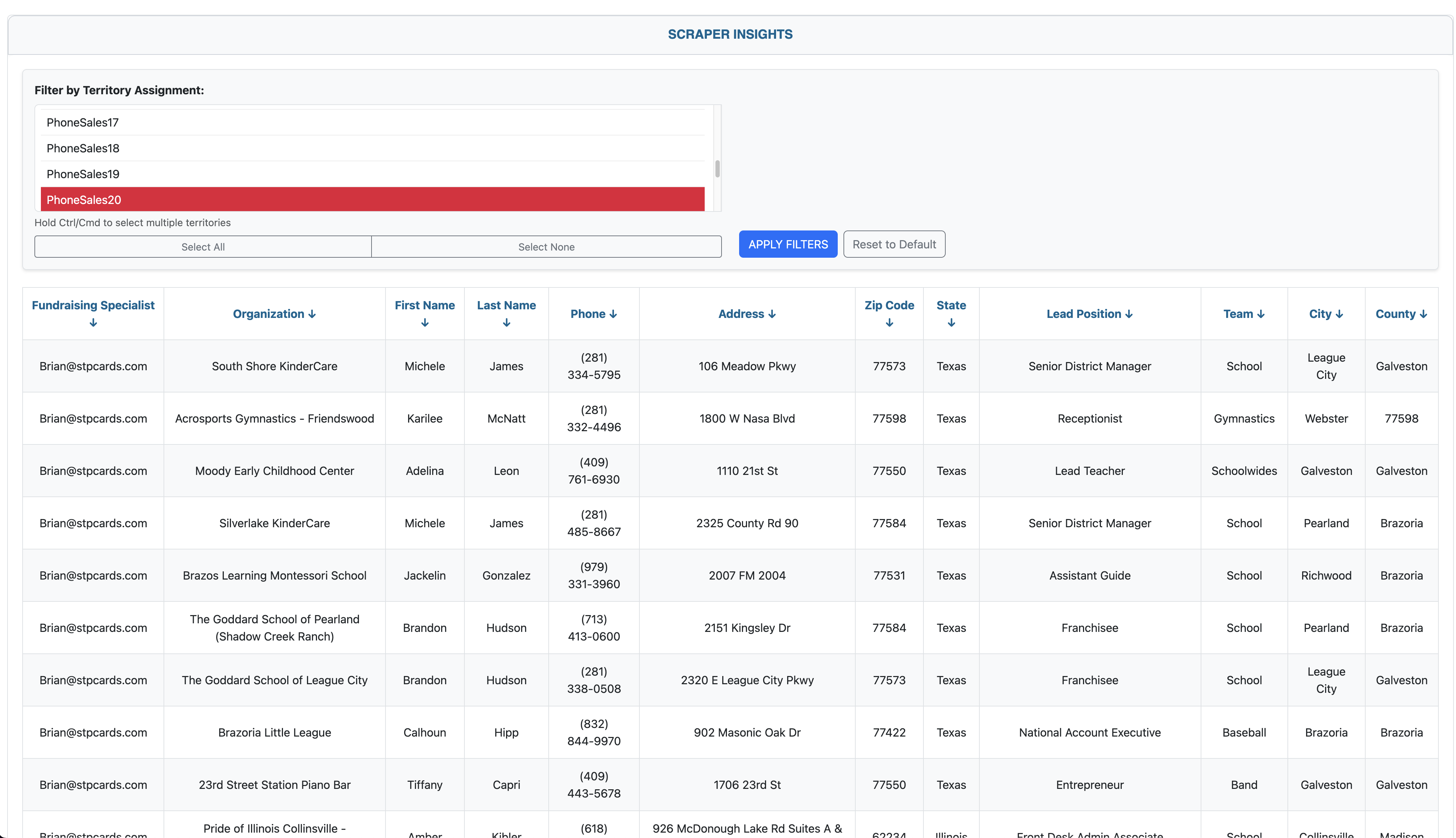This screenshot has width=1456, height=838.
Task: Sort table by Address column
Action: pos(746,314)
